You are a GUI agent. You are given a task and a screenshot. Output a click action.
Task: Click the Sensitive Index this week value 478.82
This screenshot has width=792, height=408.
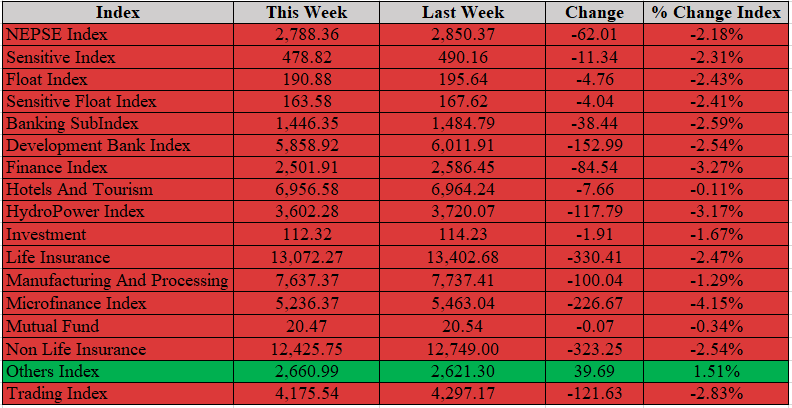(x=307, y=57)
